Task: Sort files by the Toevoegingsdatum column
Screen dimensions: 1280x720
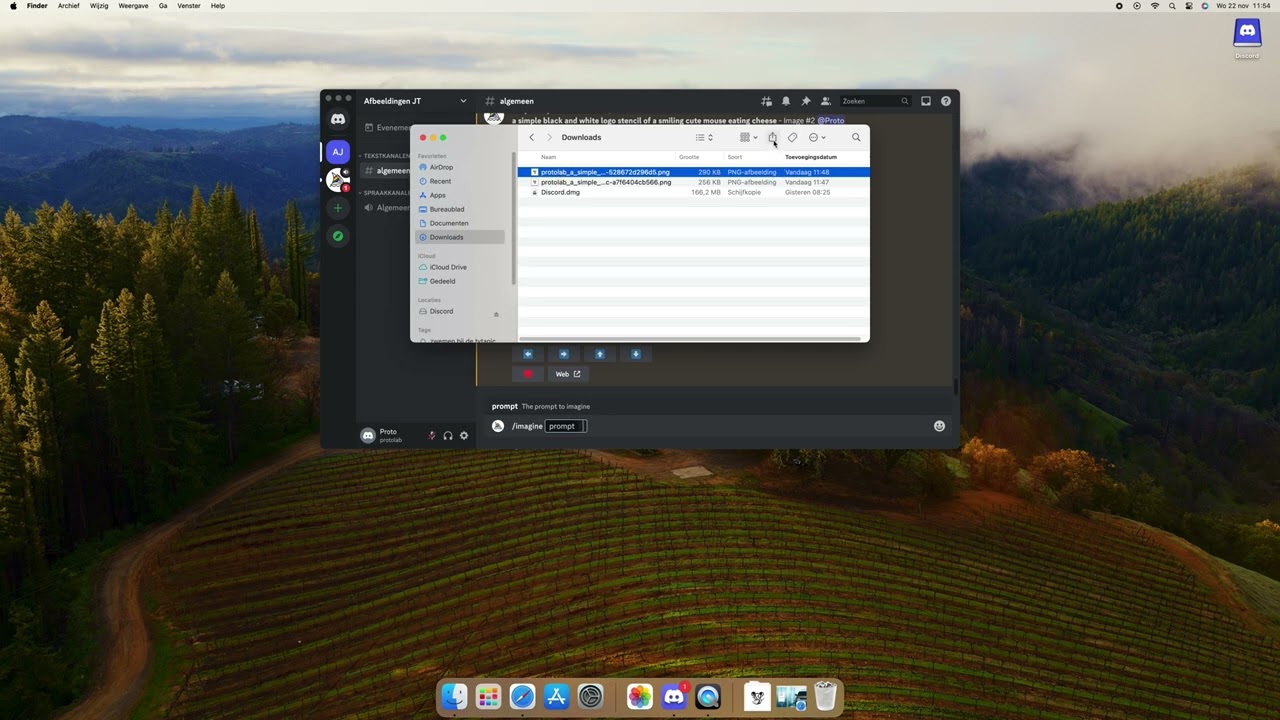Action: (x=811, y=157)
